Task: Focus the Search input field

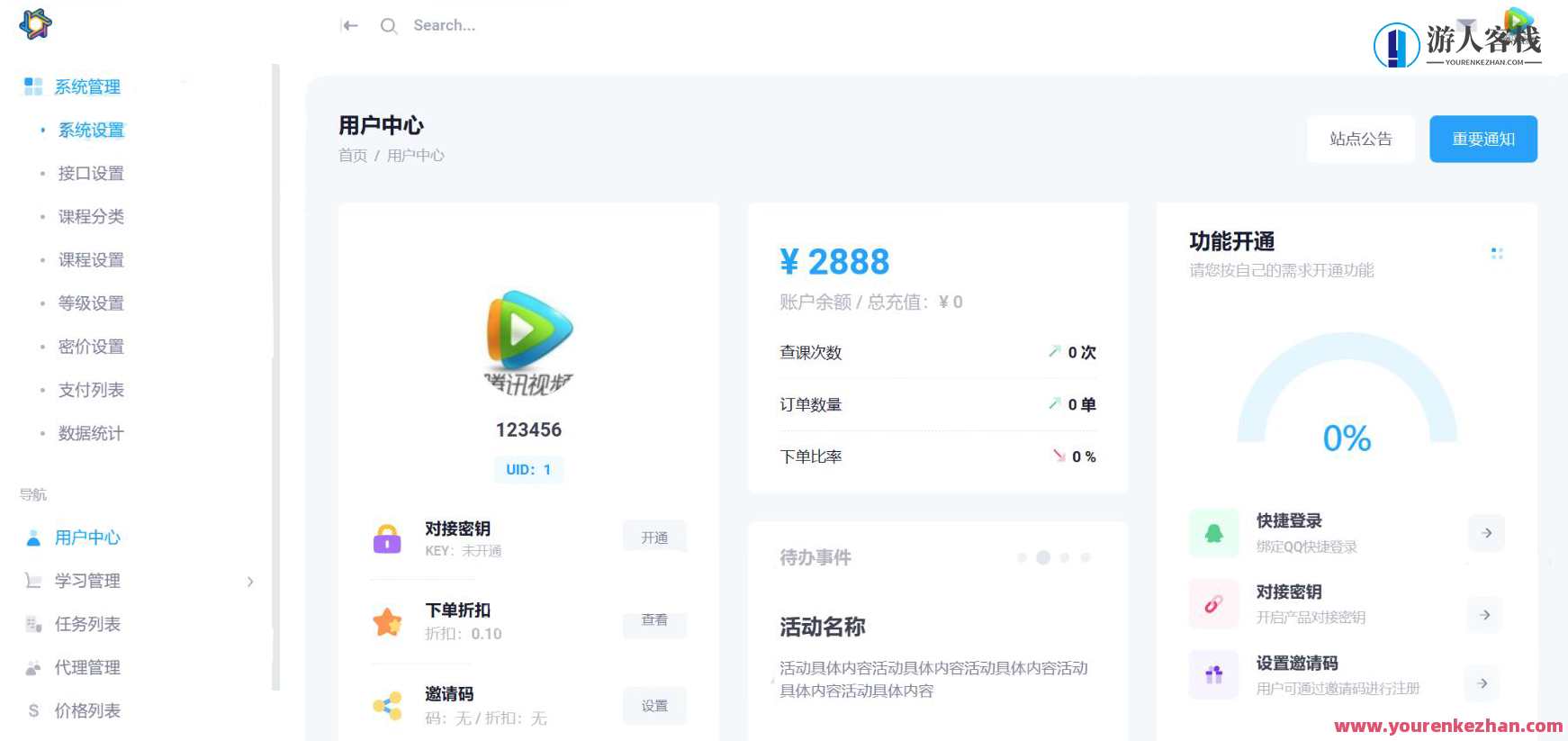Action: click(444, 25)
